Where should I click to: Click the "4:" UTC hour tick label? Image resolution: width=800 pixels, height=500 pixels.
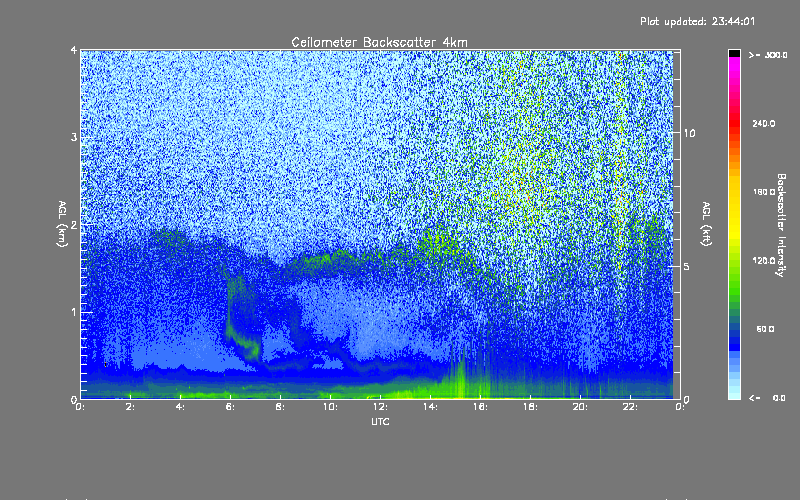(x=181, y=407)
